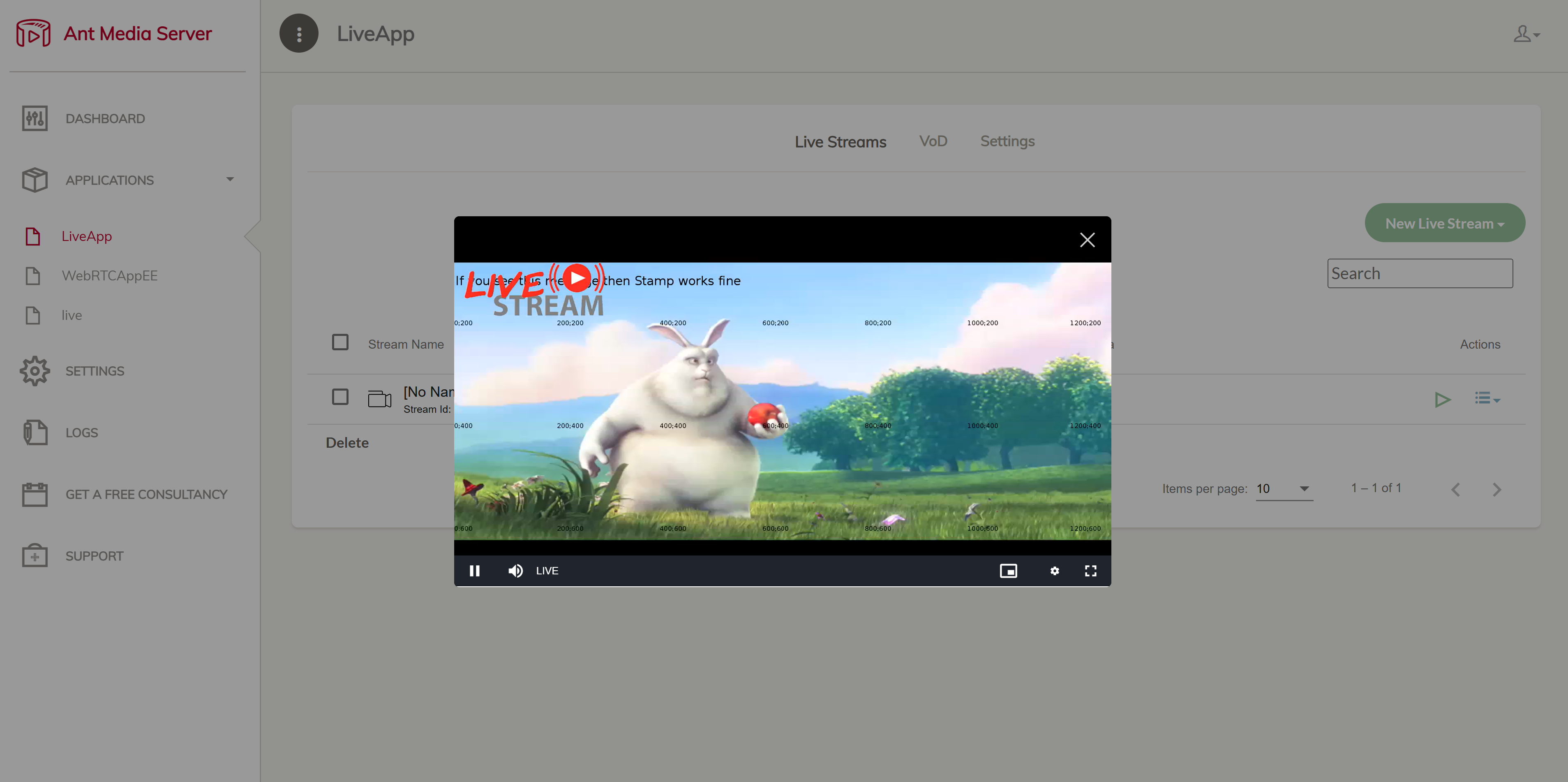1568x782 pixels.
Task: Focus the Search input field
Action: pos(1420,273)
